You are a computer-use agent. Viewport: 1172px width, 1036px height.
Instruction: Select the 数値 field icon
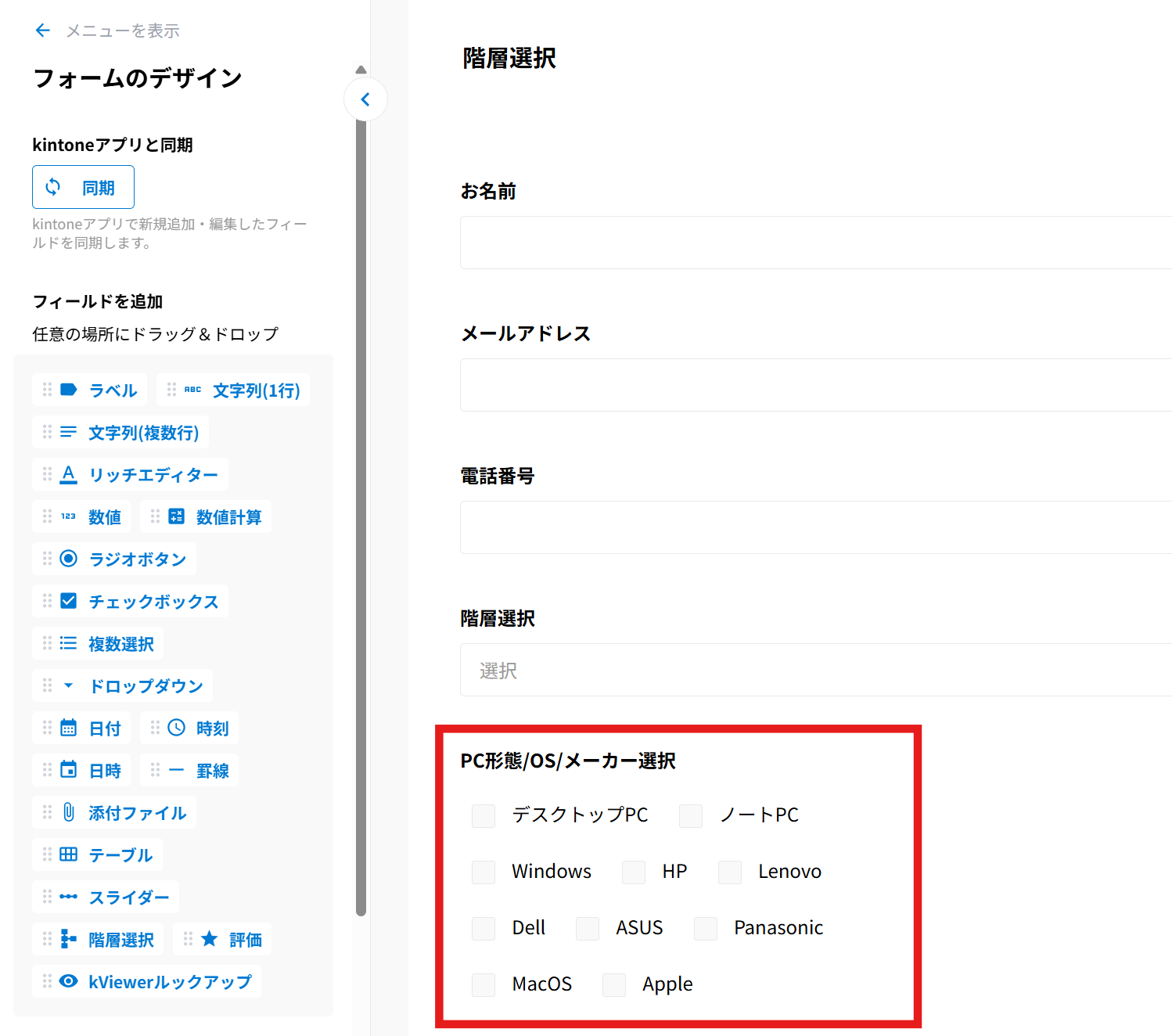click(69, 516)
